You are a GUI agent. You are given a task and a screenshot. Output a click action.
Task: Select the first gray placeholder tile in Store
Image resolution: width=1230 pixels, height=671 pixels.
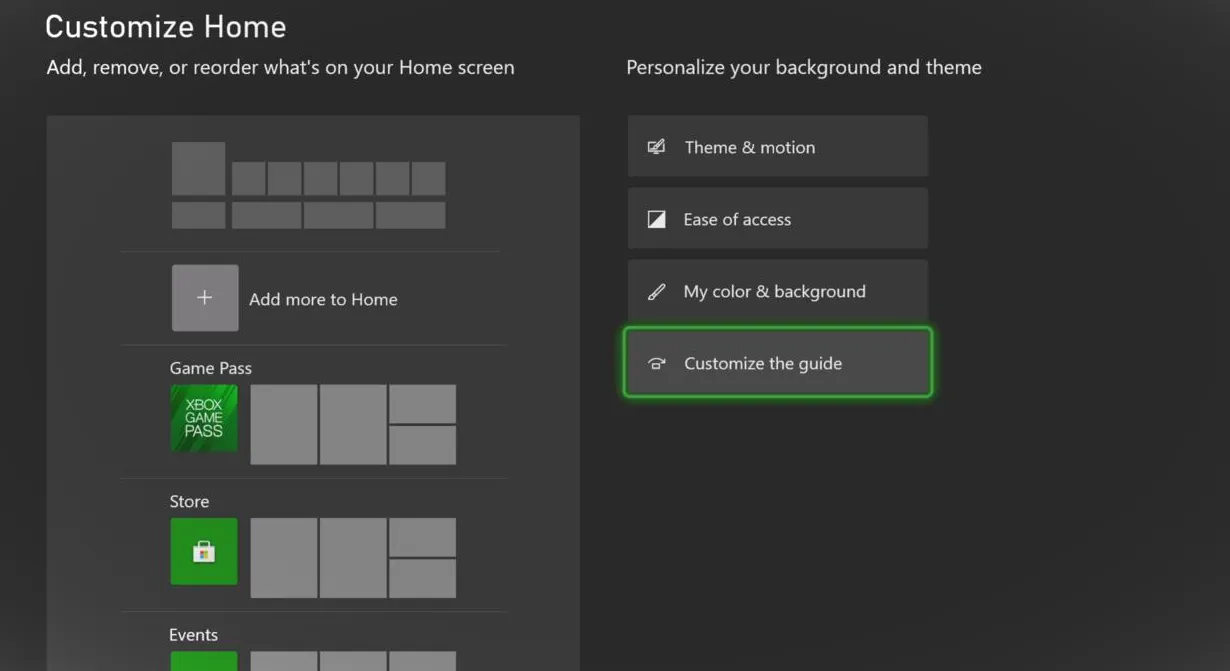pos(284,558)
